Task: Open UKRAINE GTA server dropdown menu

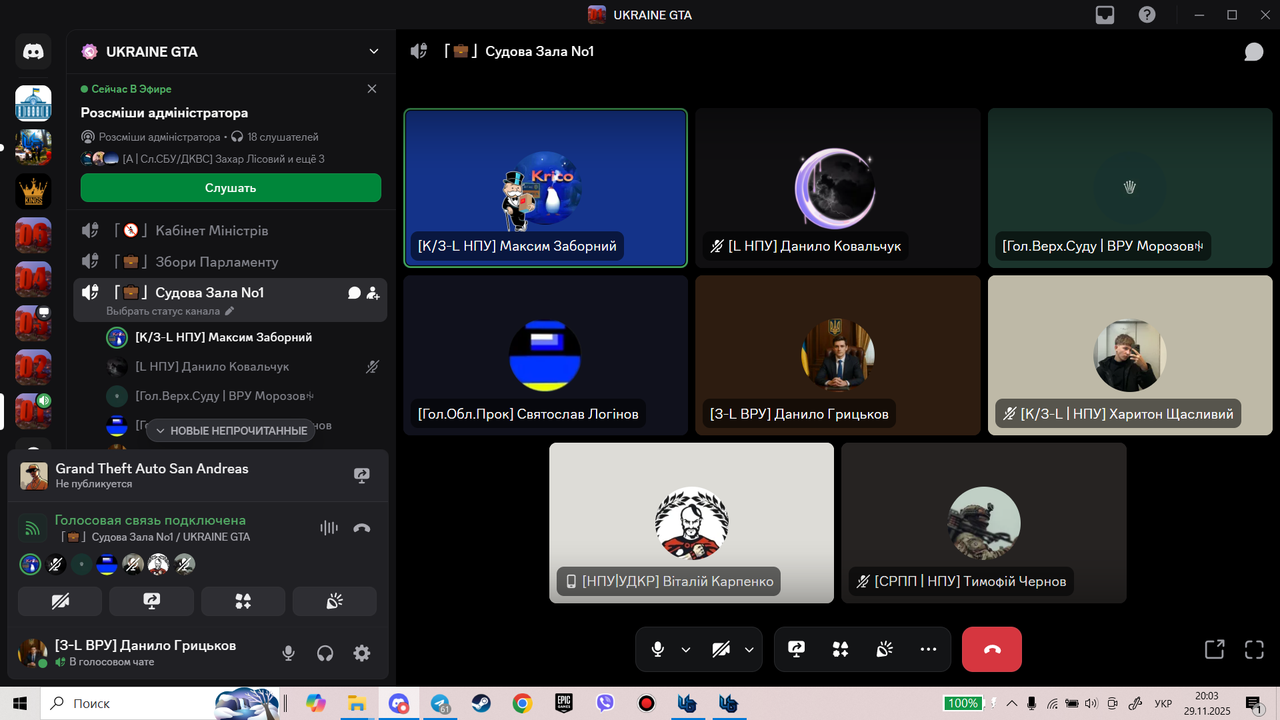Action: (374, 51)
